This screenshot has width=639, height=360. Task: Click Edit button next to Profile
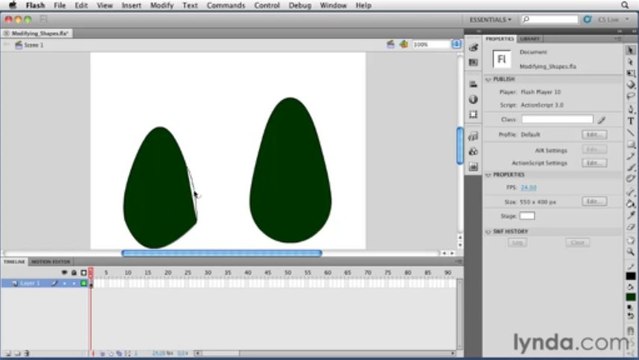point(594,135)
